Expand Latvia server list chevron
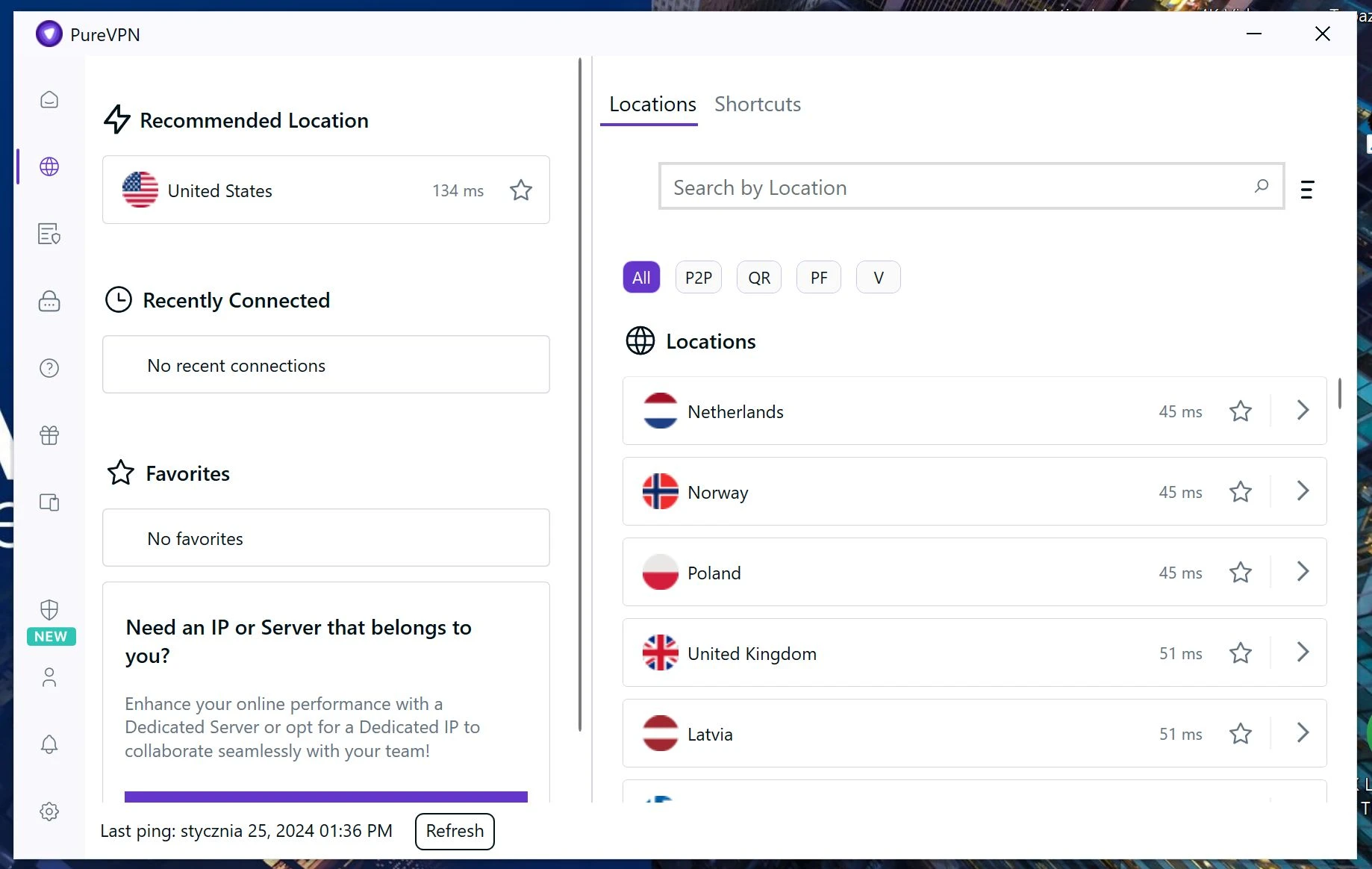The width and height of the screenshot is (1372, 869). coord(1303,732)
